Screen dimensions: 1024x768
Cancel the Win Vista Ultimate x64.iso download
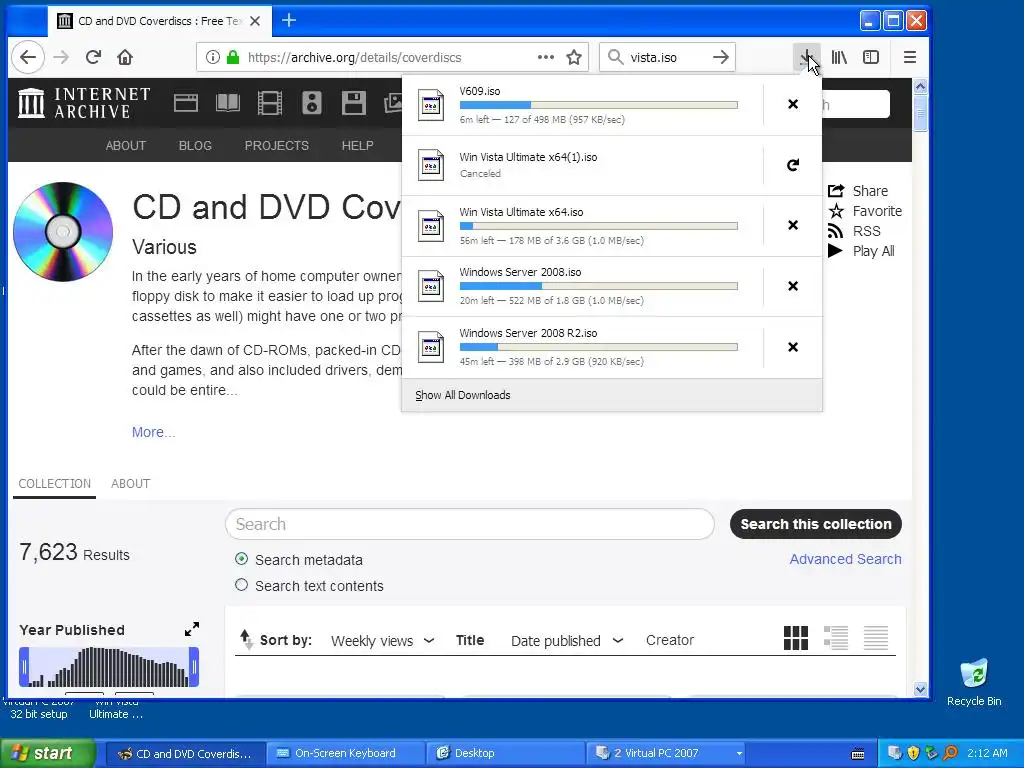pyautogui.click(x=793, y=225)
